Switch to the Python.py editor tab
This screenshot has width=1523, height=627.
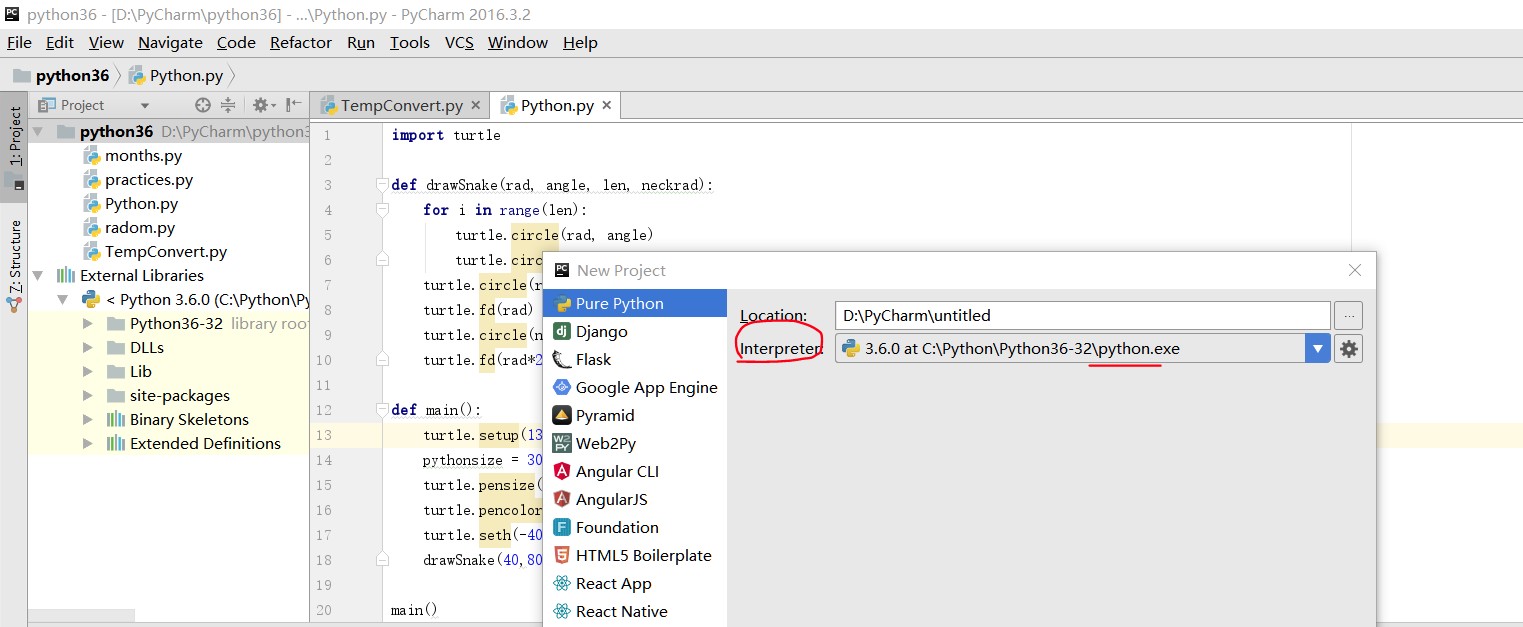coord(557,105)
